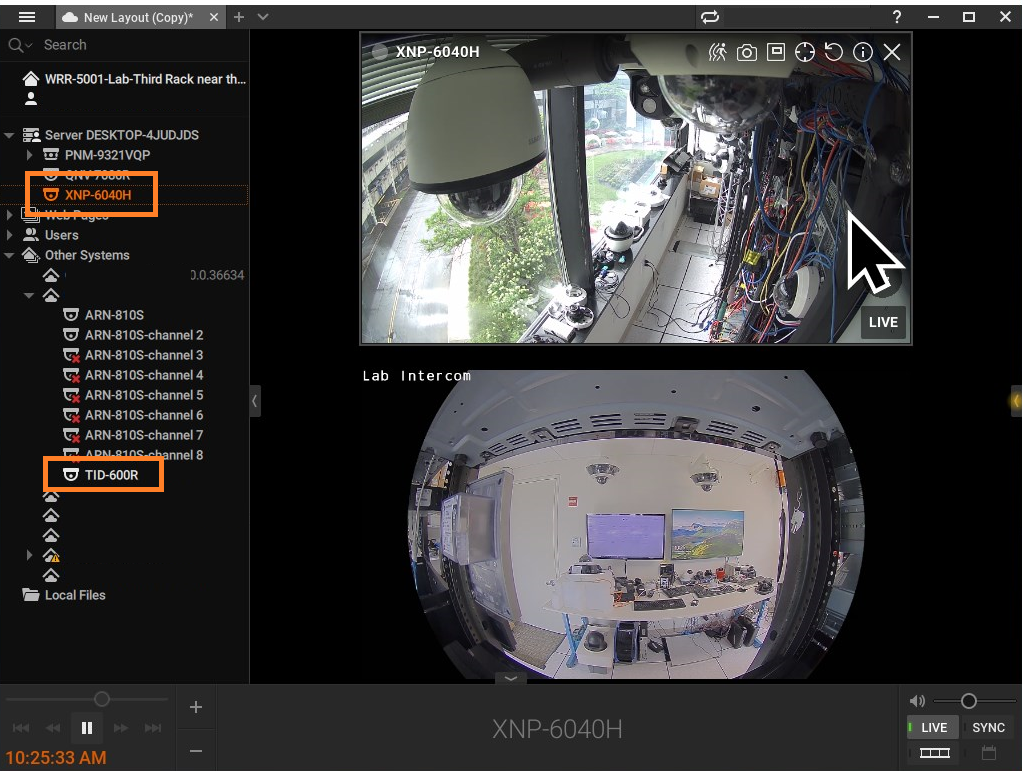Close the New Layout (Copy)* tab
1022x771 pixels.
(214, 18)
